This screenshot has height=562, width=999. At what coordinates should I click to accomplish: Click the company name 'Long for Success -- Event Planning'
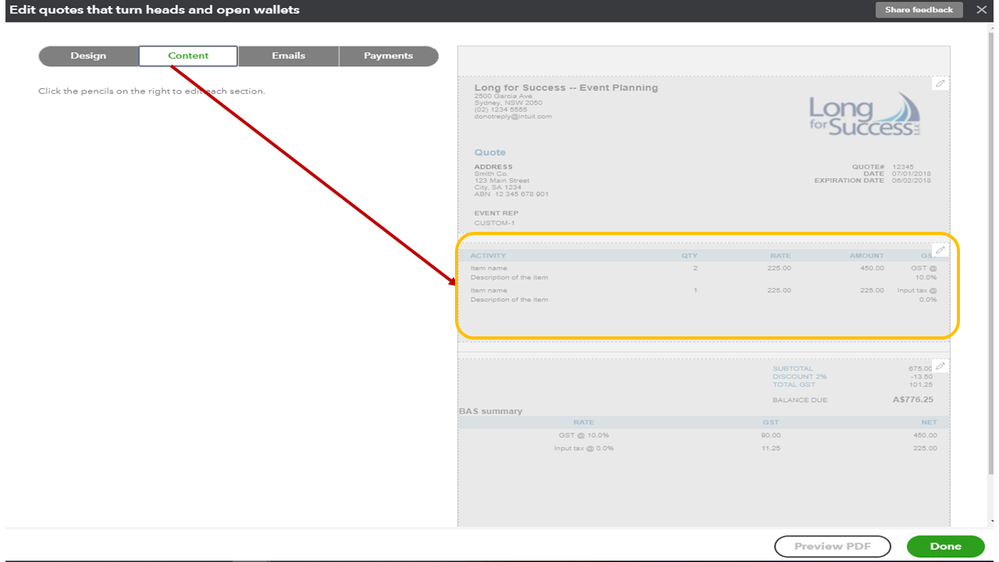(x=566, y=87)
